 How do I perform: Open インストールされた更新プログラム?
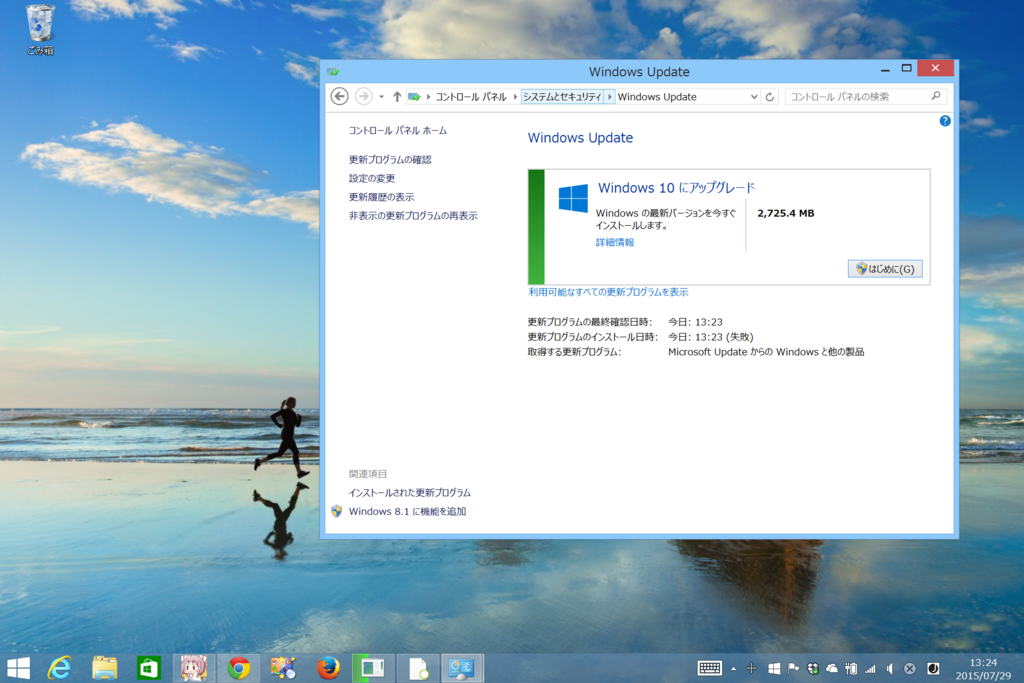[409, 492]
